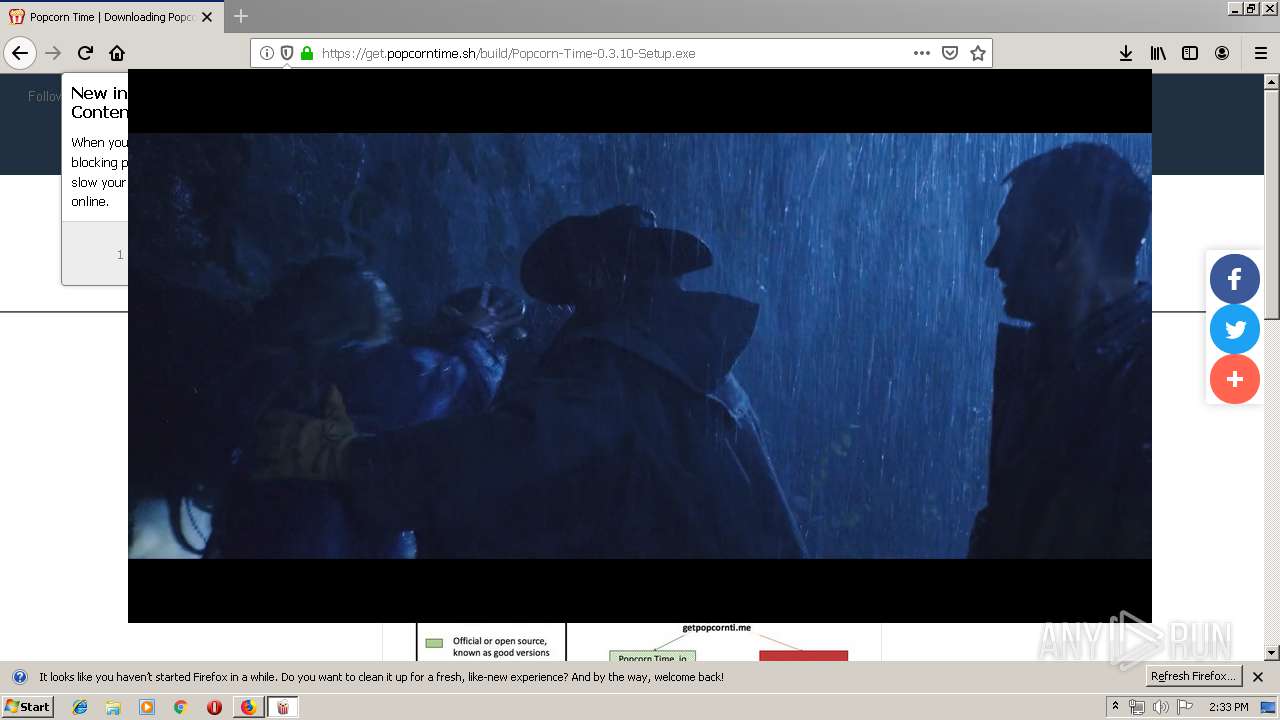
Task: Share page on Facebook
Action: 1235,279
